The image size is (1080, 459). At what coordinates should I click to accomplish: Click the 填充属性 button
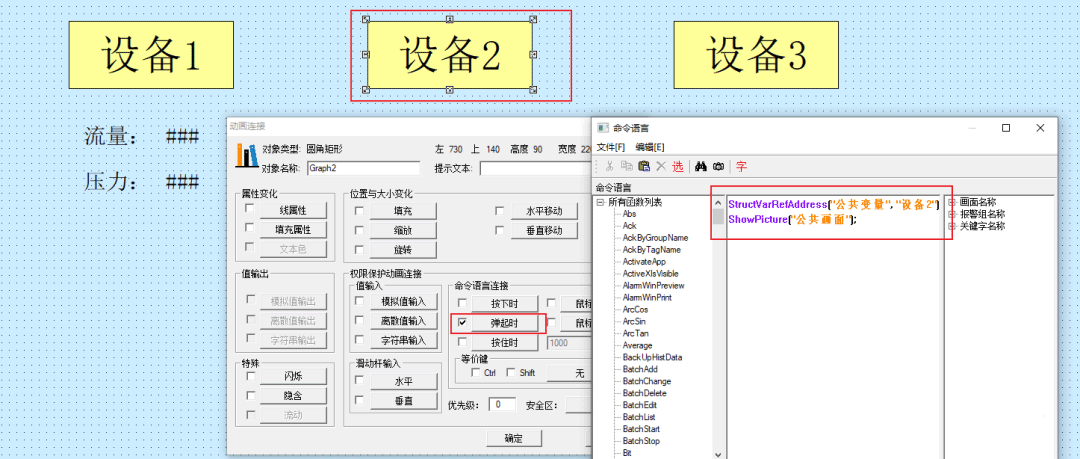point(293,230)
